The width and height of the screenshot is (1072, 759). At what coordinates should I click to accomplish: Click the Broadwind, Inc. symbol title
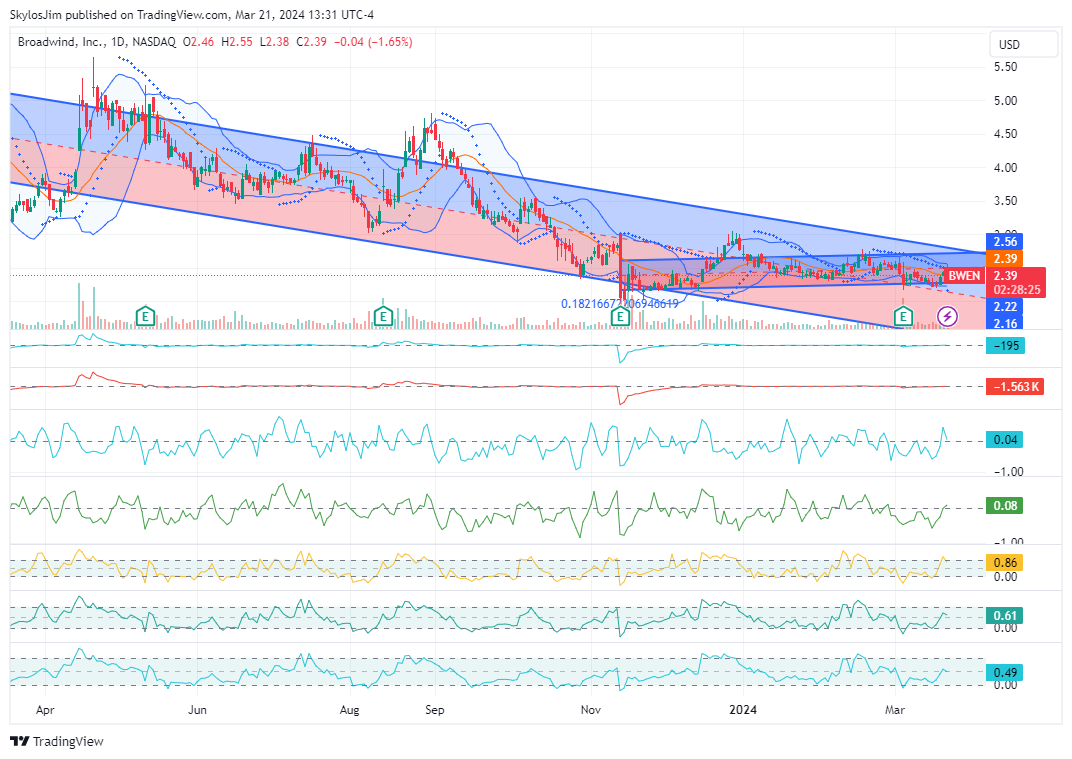(x=61, y=42)
